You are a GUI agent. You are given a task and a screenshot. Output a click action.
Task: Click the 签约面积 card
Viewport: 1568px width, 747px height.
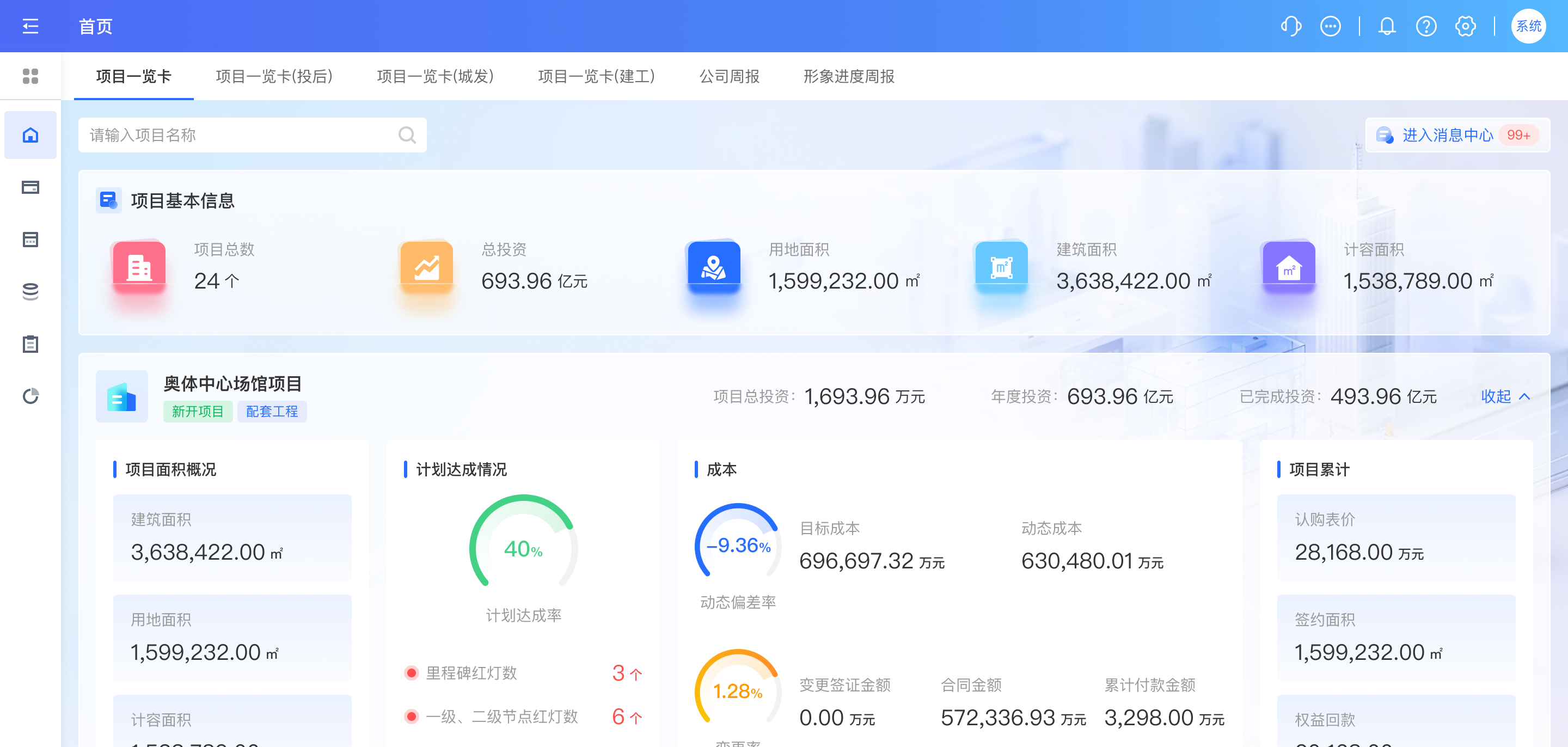tap(1396, 638)
